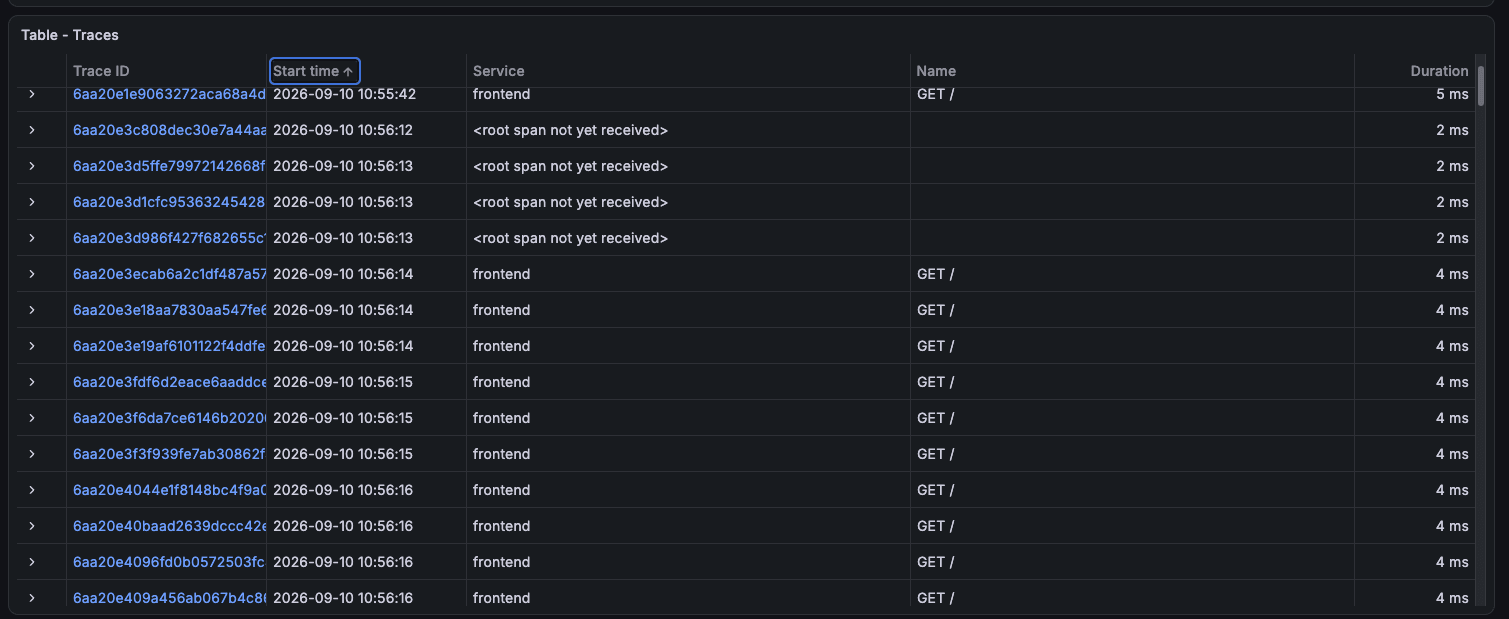Image resolution: width=1509 pixels, height=619 pixels.
Task: Open trace 6aa20e3f6da7ce6146b2020 link
Action: tap(169, 418)
